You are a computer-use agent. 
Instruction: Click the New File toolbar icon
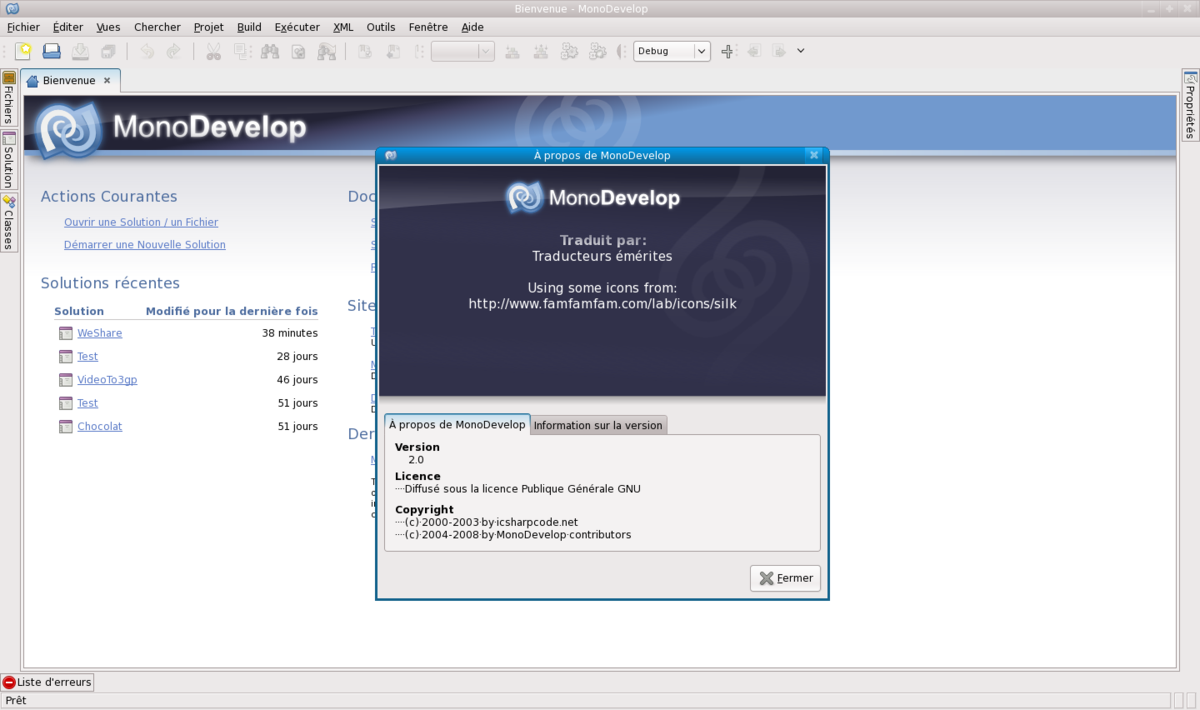coord(23,51)
